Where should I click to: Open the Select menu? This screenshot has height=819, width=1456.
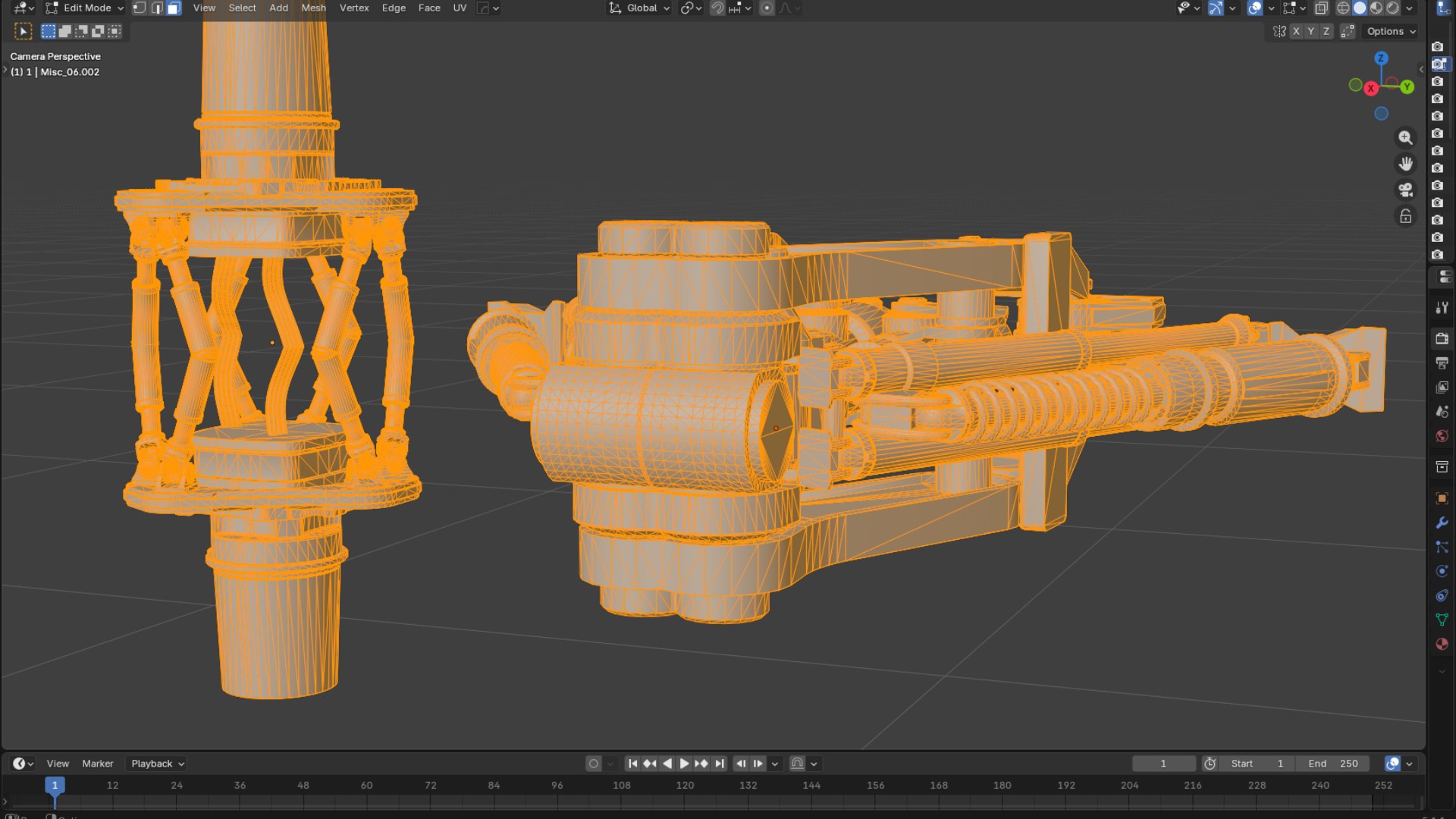(x=242, y=8)
